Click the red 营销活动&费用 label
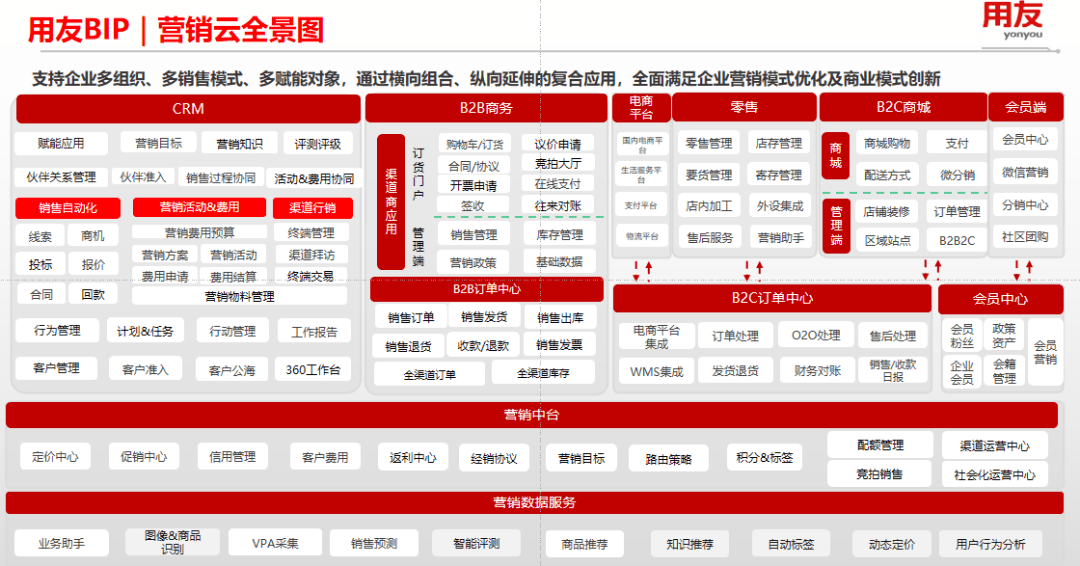 click(199, 207)
